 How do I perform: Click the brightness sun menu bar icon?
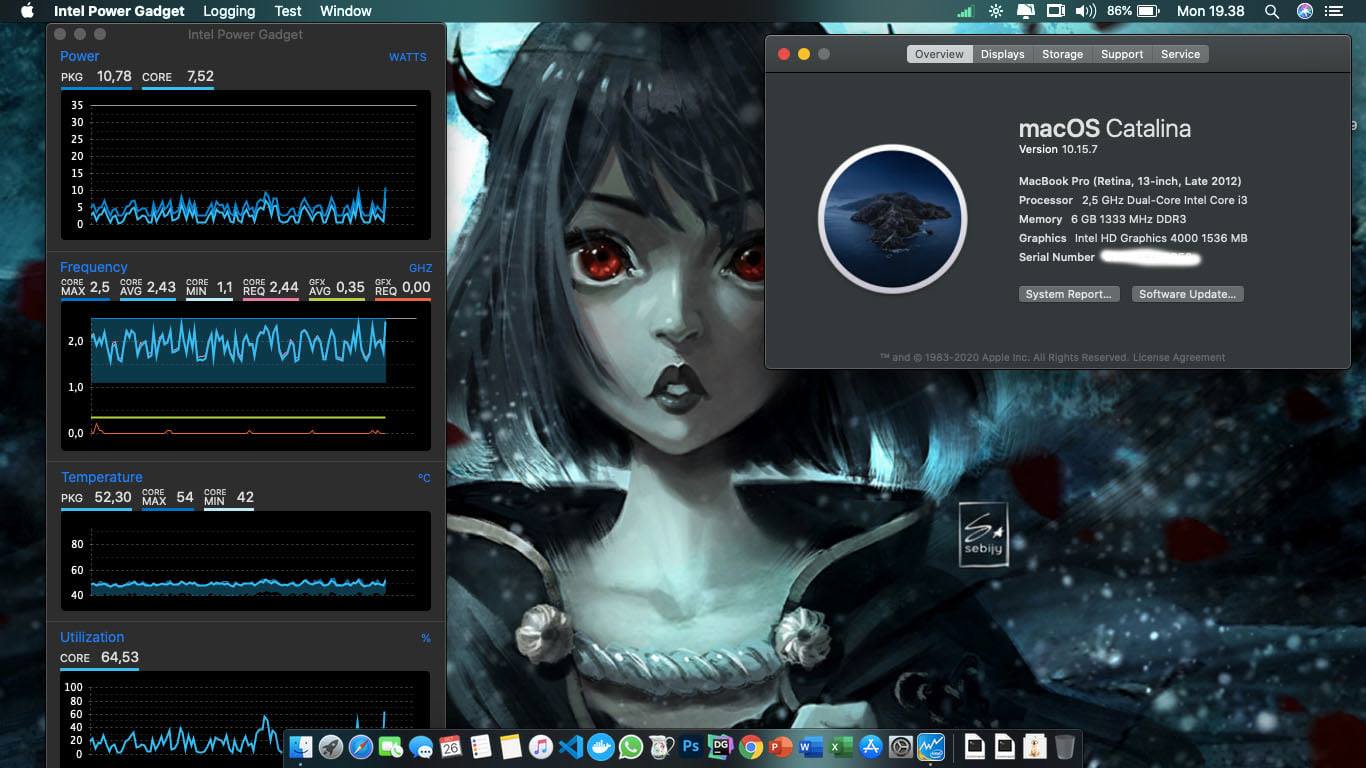[x=995, y=11]
